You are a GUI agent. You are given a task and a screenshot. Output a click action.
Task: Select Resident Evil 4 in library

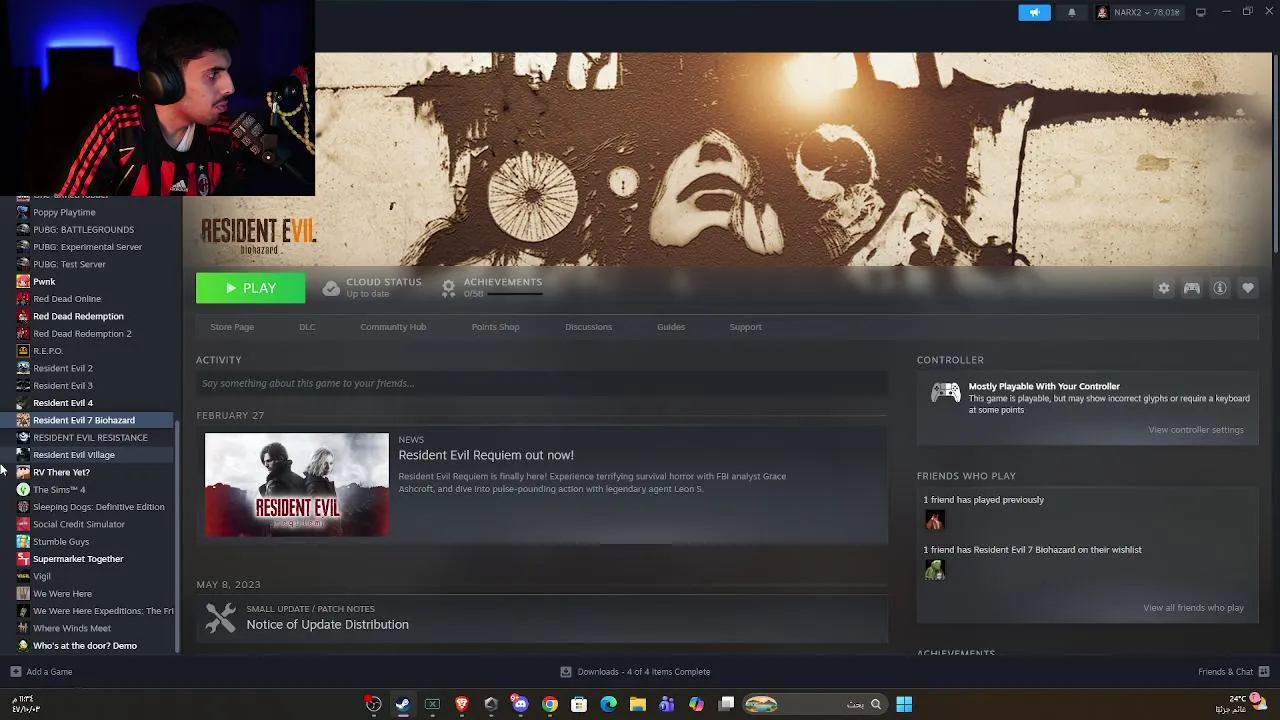(x=62, y=403)
